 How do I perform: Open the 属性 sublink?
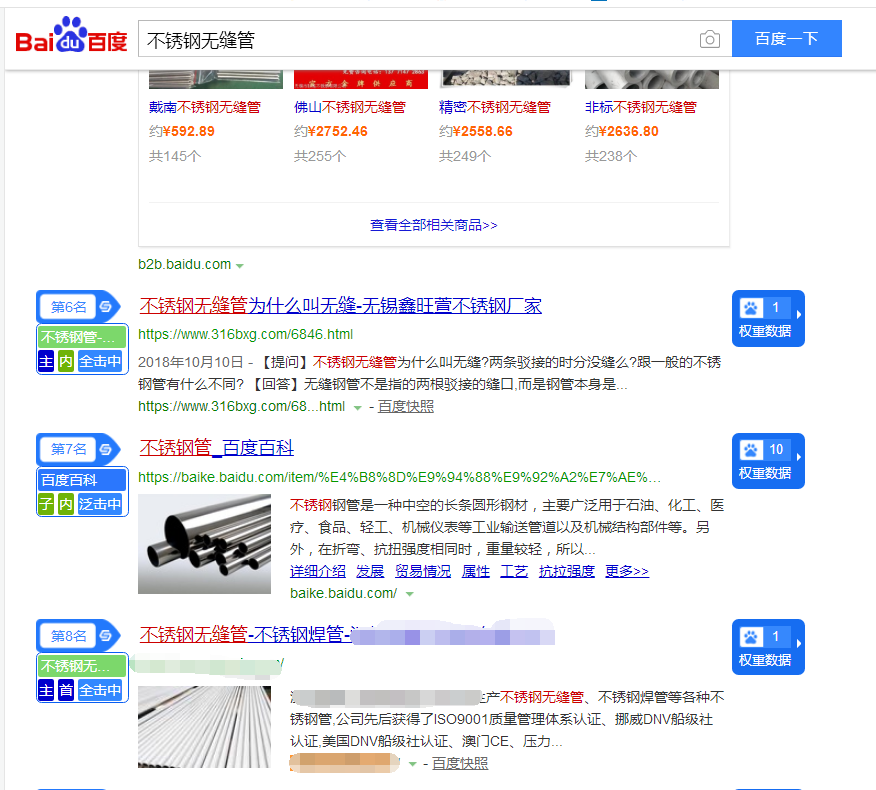[x=475, y=571]
